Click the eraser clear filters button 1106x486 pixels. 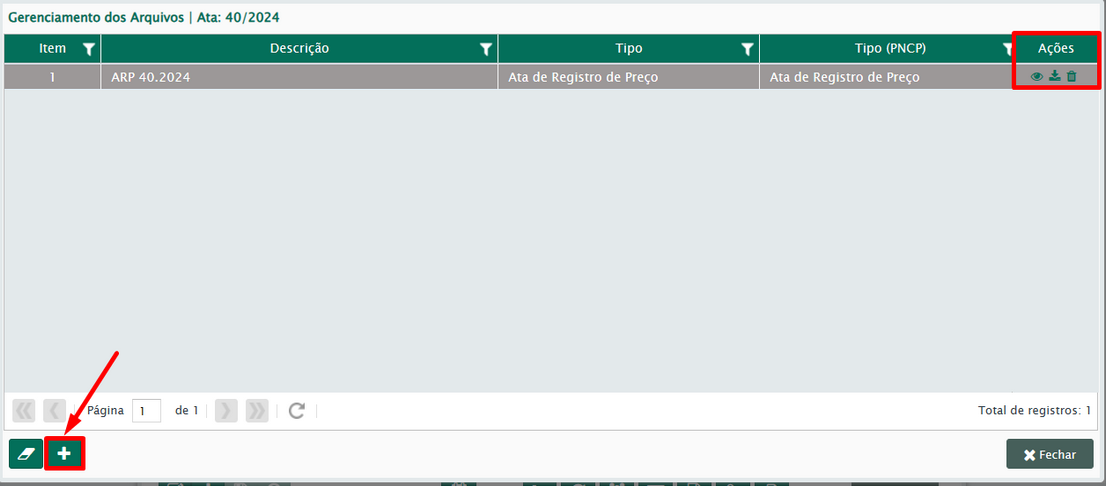point(26,454)
